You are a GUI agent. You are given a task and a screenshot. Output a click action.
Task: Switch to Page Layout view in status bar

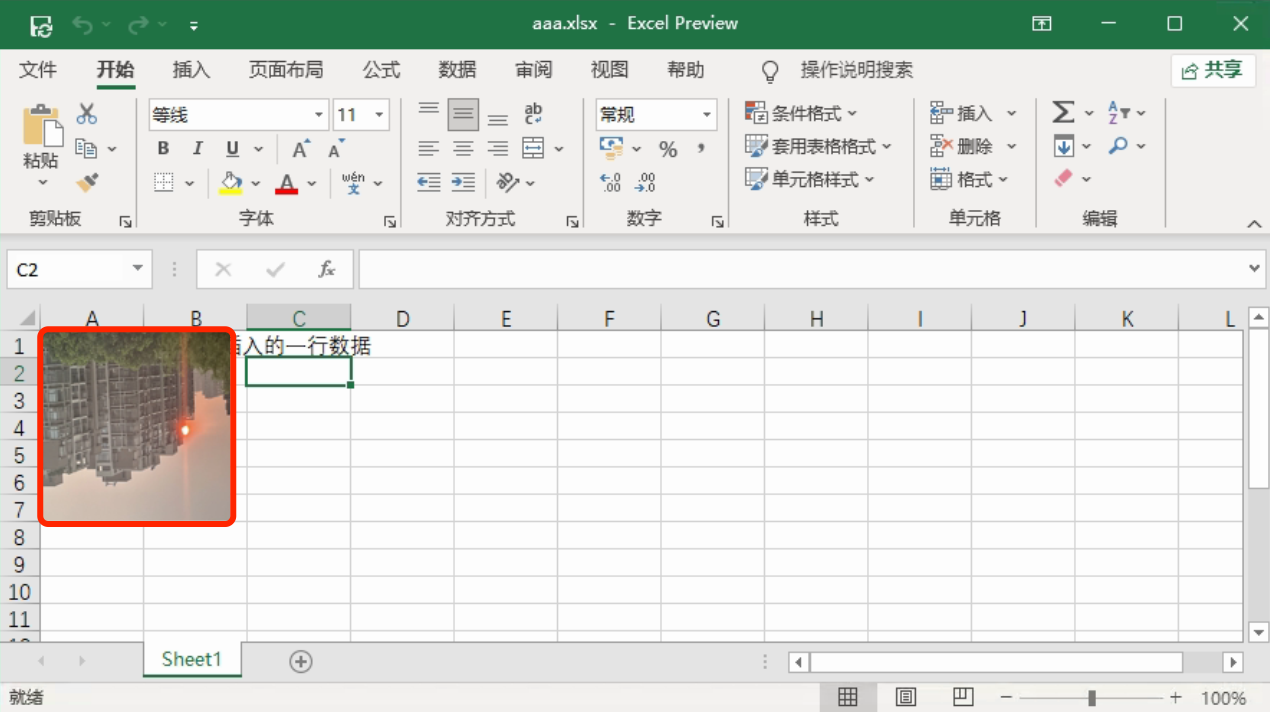click(x=906, y=697)
